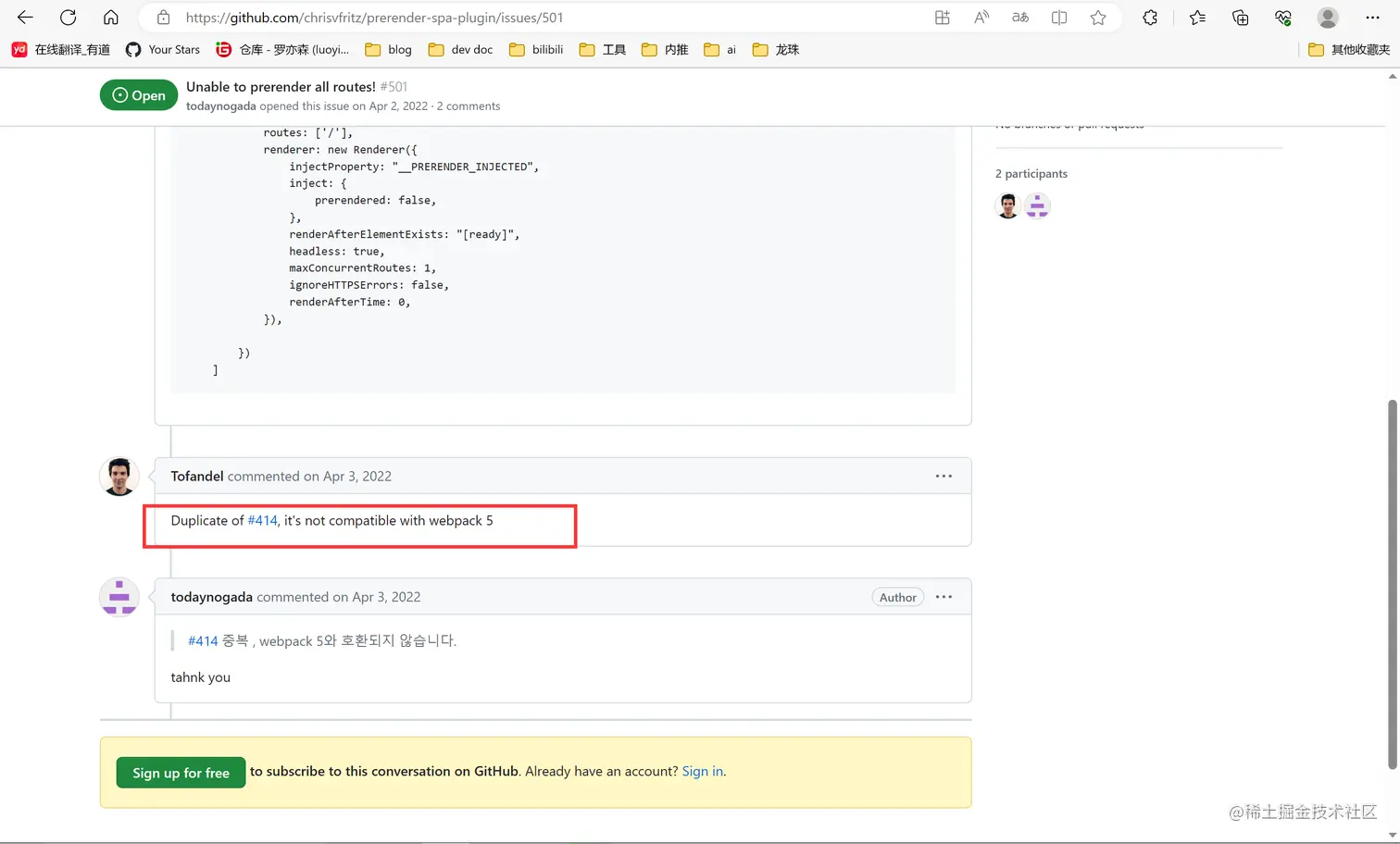Click the page vertical scrollbar thumb
The width and height of the screenshot is (1400, 844).
tap(1392, 583)
